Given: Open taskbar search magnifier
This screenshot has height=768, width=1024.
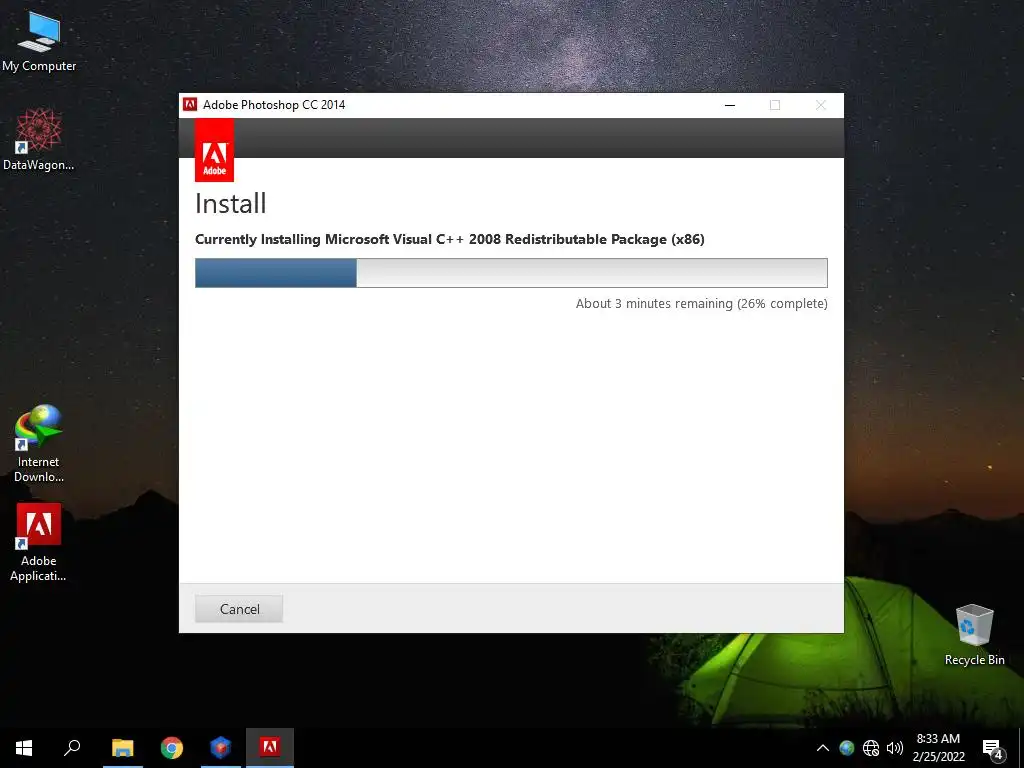Looking at the screenshot, I should (72, 748).
